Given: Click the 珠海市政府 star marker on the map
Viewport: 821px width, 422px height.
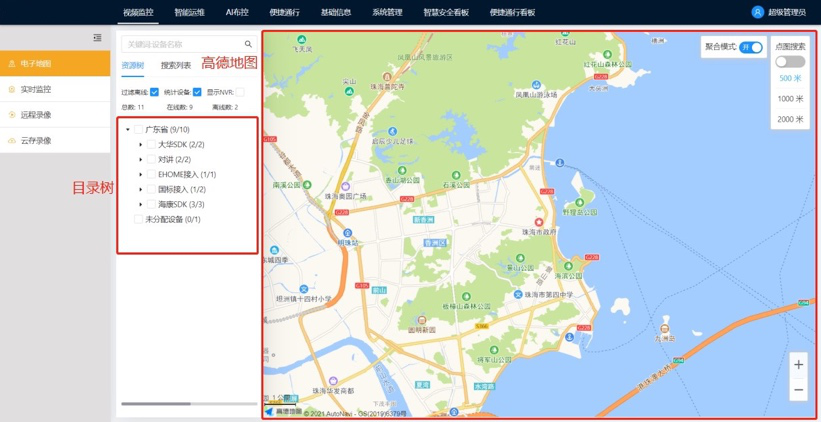Looking at the screenshot, I should [x=538, y=222].
